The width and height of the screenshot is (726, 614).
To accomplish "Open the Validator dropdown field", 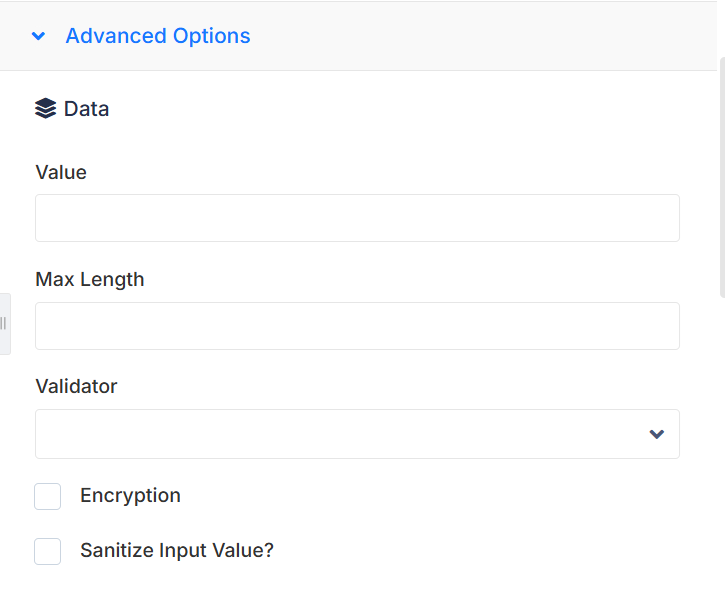I will (x=357, y=434).
